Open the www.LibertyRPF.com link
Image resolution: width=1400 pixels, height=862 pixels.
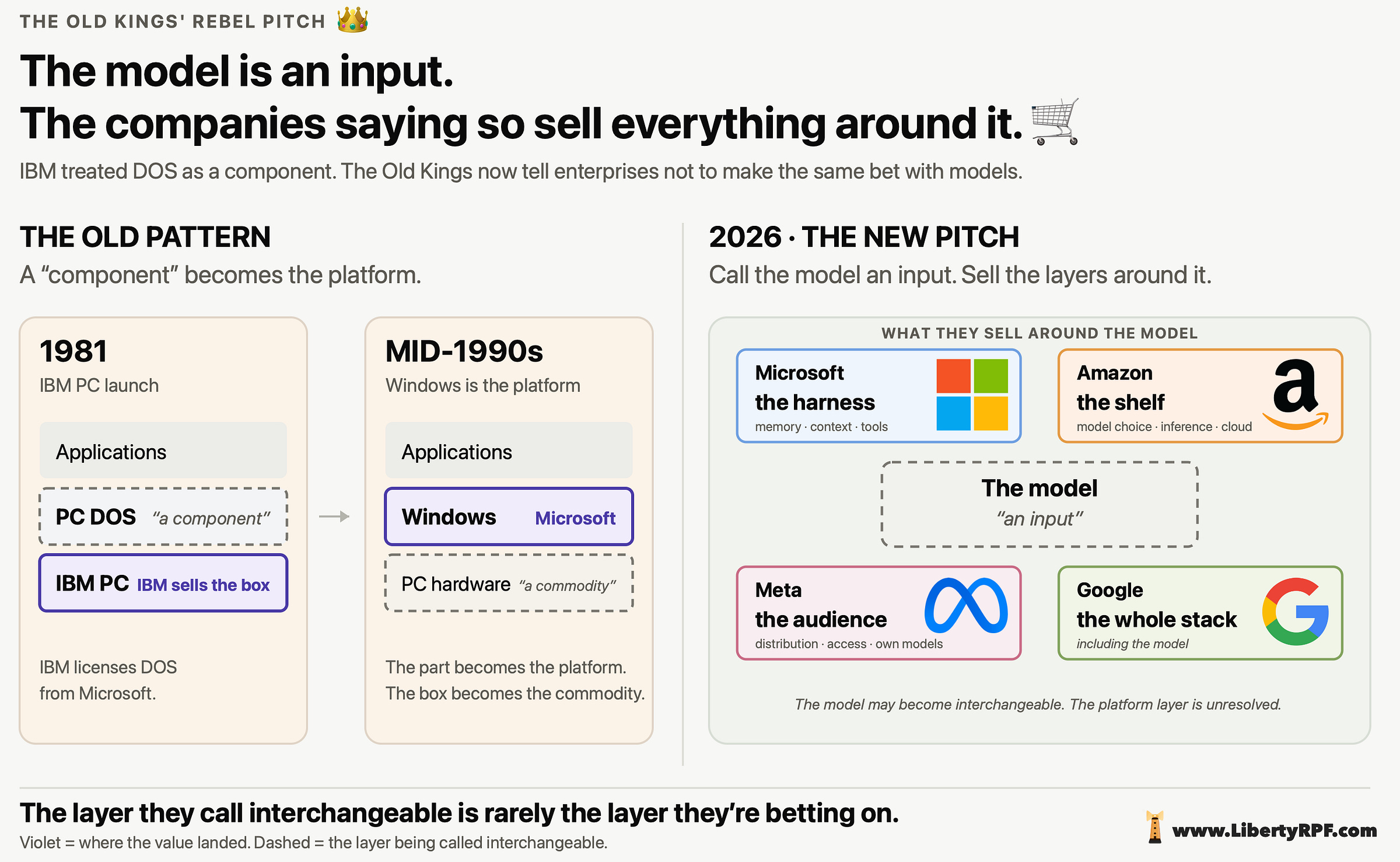[x=1275, y=830]
